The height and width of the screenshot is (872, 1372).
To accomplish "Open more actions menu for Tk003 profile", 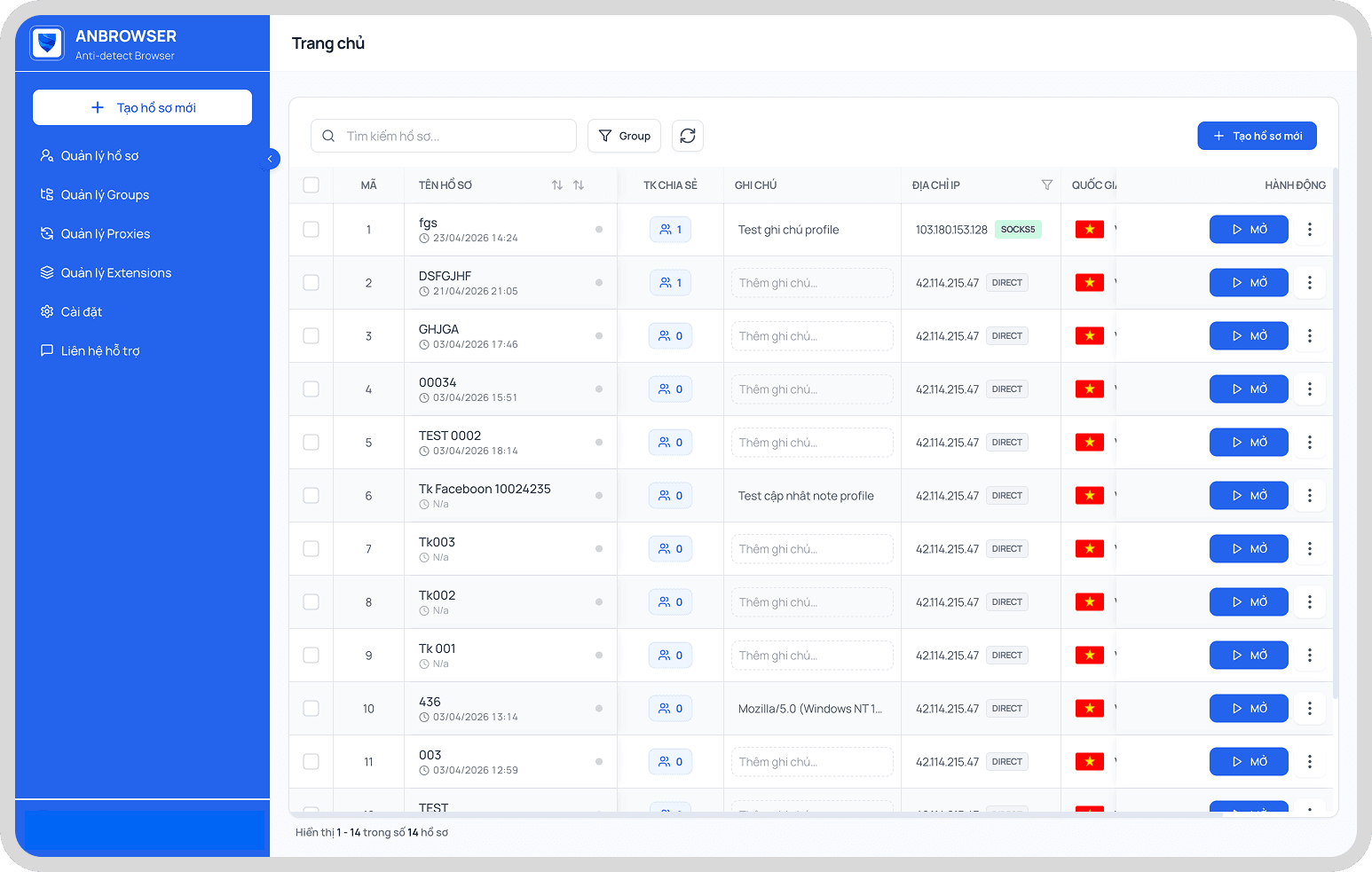I will click(1310, 549).
